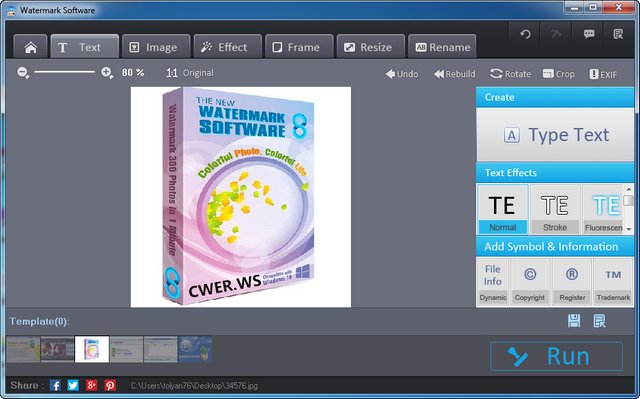Select the fifth thumbnail in filmstrip
Viewport: 640px width, 399px height.
tap(161, 349)
